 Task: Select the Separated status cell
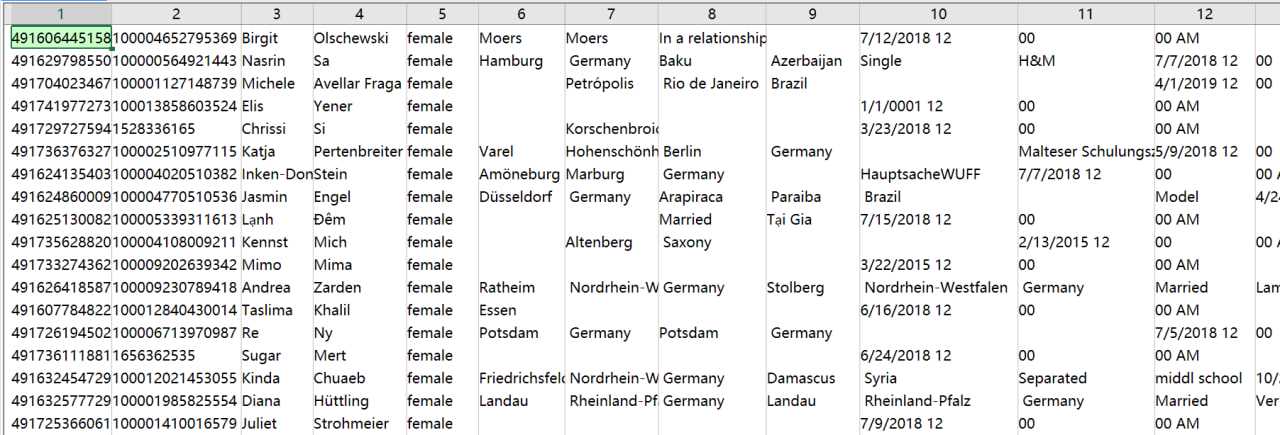pyautogui.click(x=1084, y=378)
